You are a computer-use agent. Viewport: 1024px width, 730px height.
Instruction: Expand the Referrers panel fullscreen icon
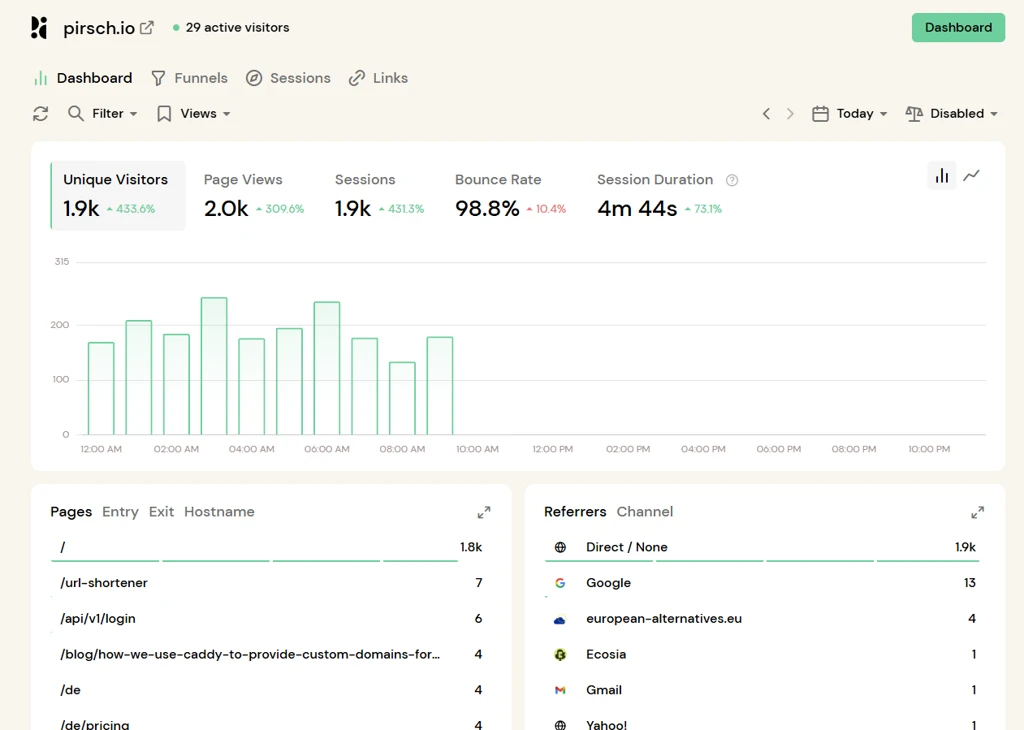(978, 513)
